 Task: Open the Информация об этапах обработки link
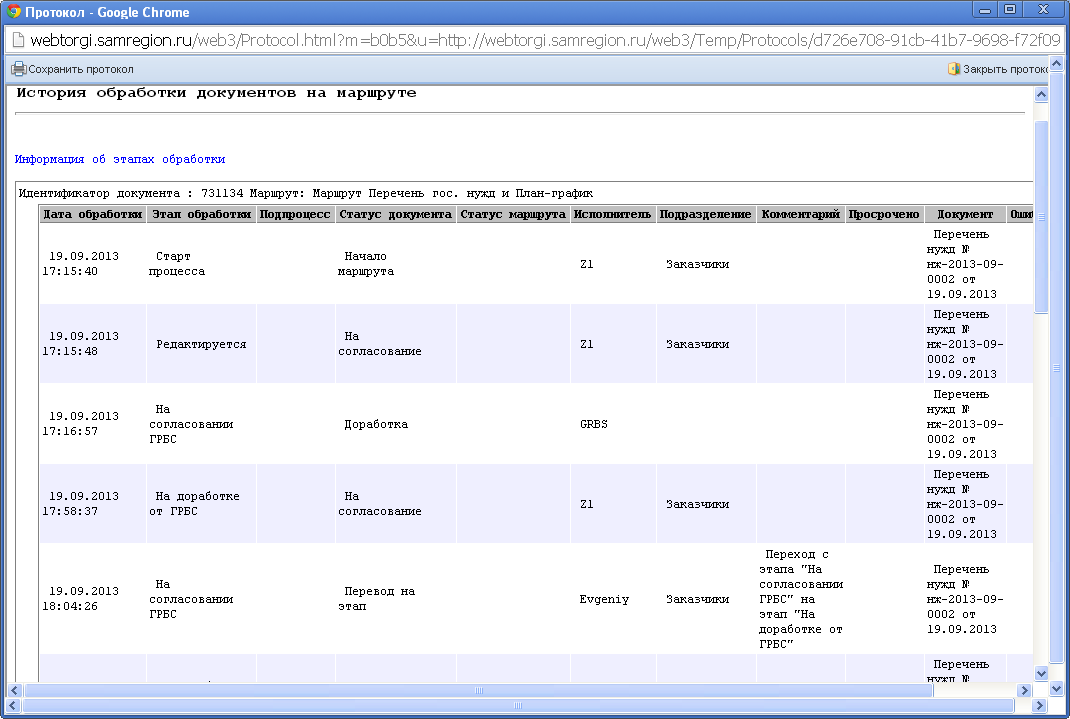(120, 159)
